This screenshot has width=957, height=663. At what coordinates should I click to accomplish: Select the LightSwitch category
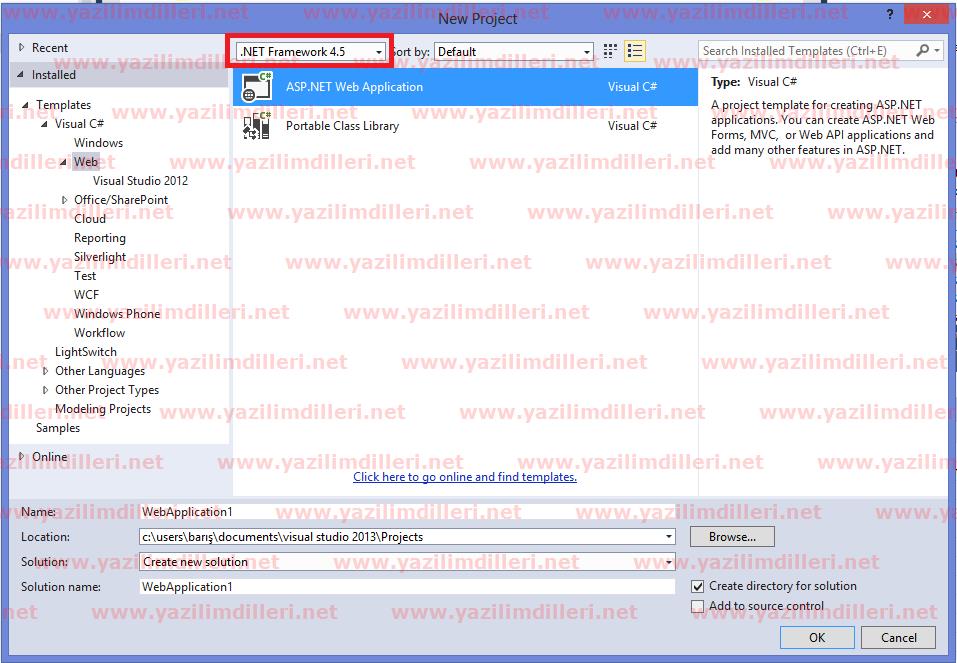(x=85, y=352)
